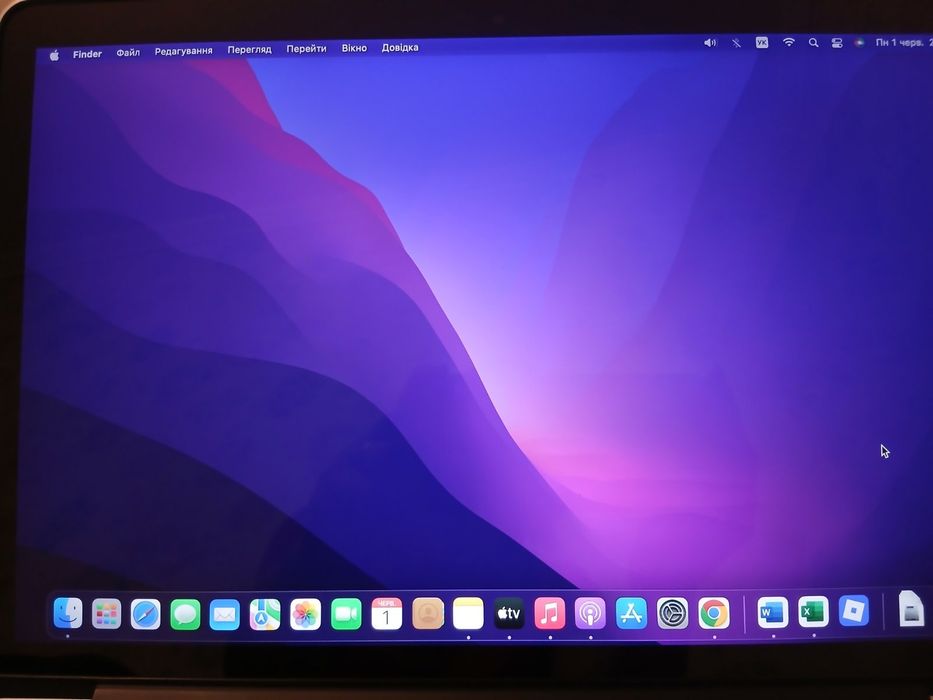
Task: Open the Перегляд menu
Action: tap(249, 50)
